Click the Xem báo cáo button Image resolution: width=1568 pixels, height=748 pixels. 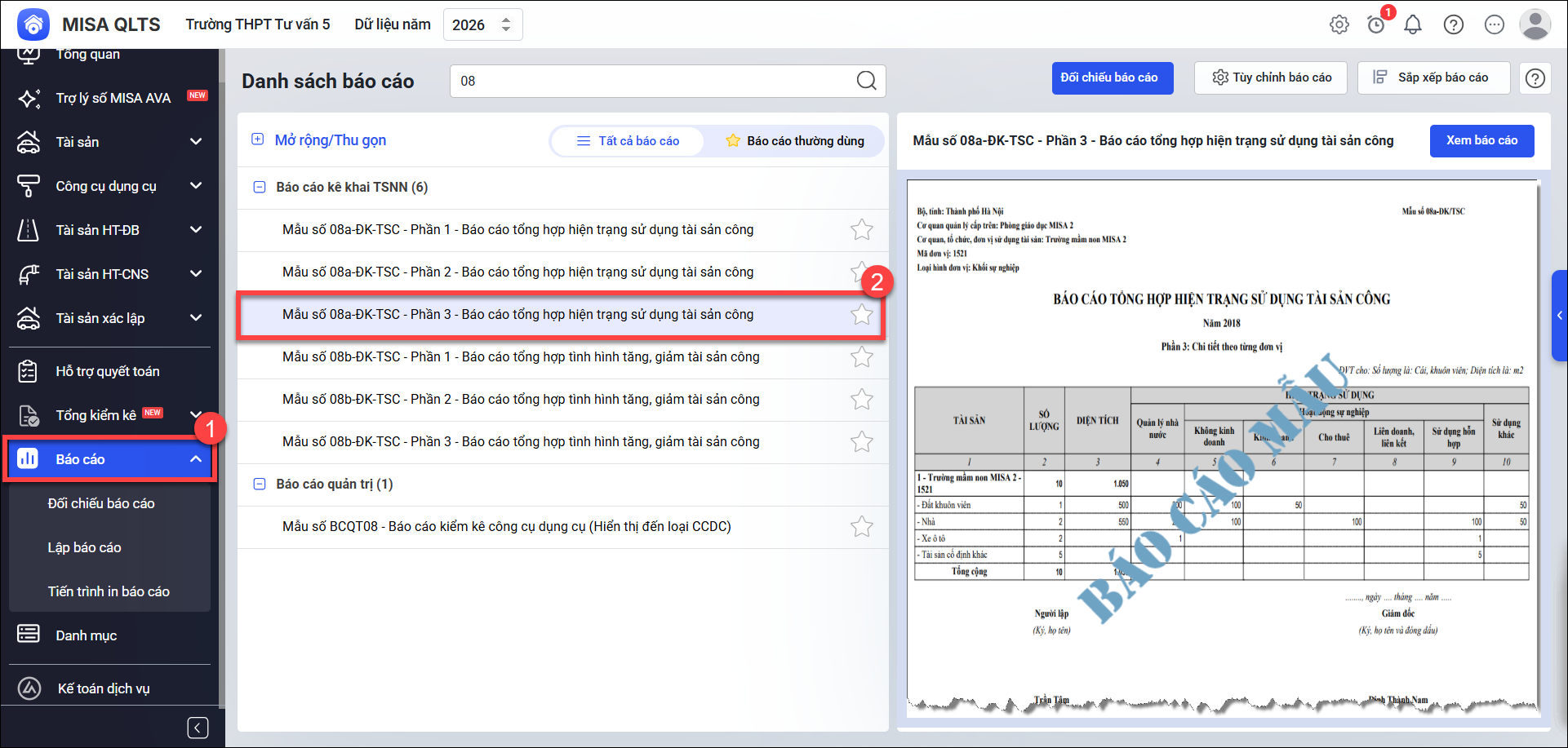coord(1481,141)
